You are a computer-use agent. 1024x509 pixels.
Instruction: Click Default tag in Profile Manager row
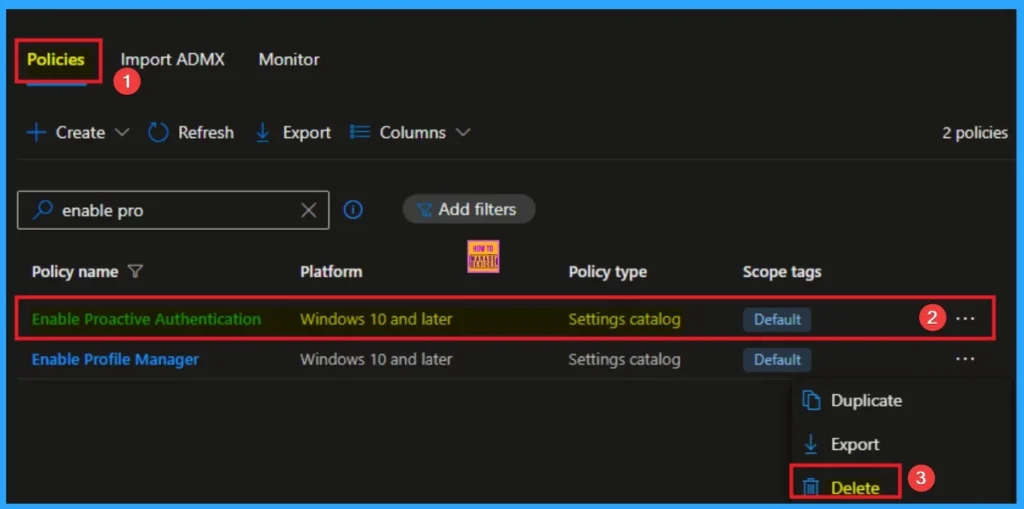pos(777,360)
